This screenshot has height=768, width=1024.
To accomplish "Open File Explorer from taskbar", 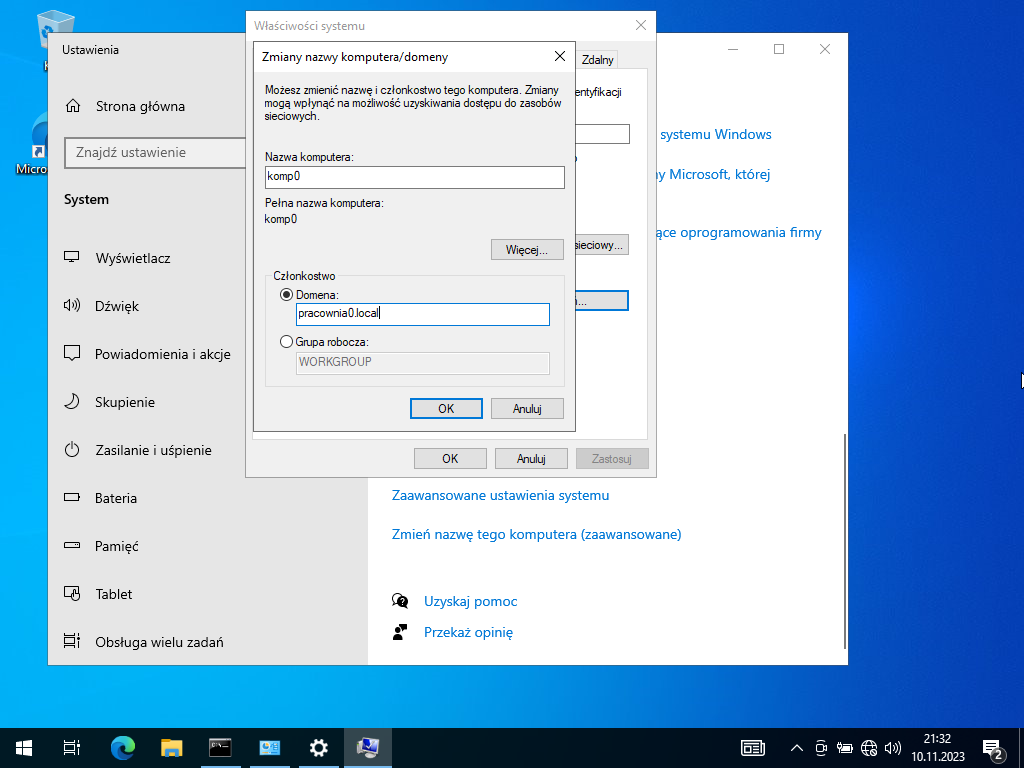I will 171,748.
